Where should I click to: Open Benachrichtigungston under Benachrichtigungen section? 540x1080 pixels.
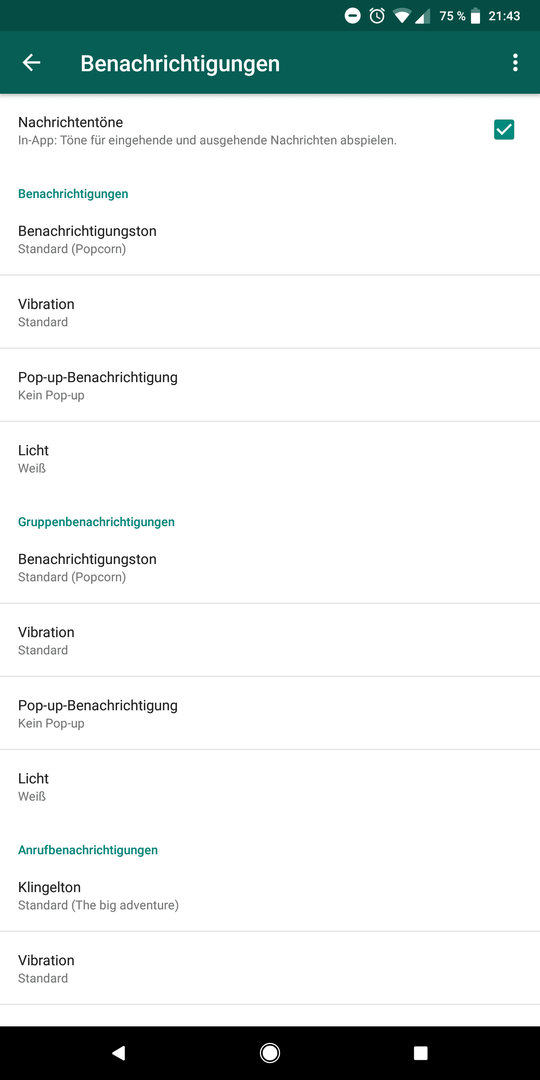point(270,239)
